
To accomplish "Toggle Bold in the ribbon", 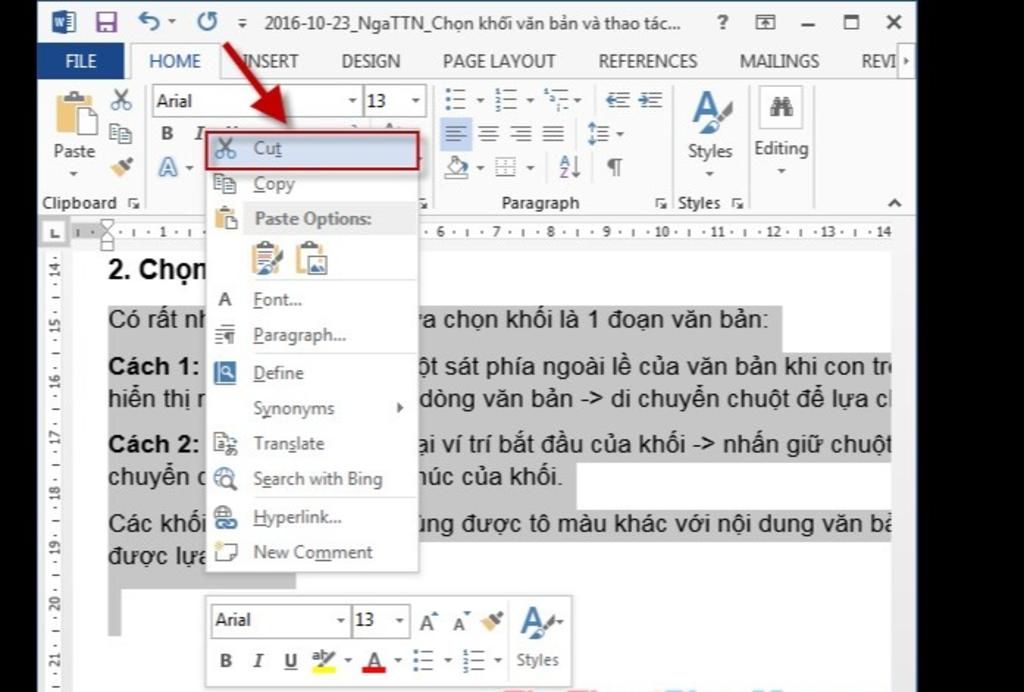I will pos(167,134).
